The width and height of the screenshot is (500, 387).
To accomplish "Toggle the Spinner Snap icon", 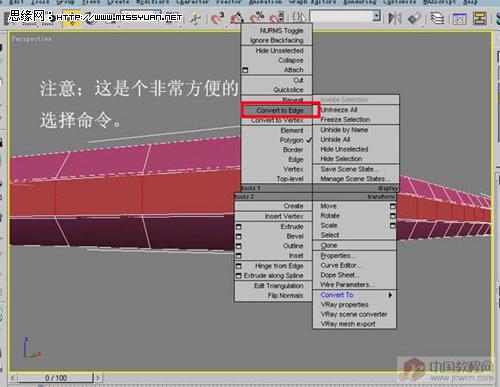I will click(277, 18).
